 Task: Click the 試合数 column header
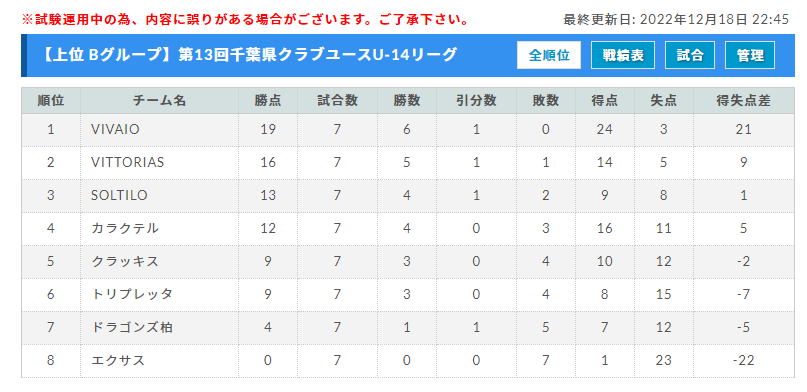(337, 101)
